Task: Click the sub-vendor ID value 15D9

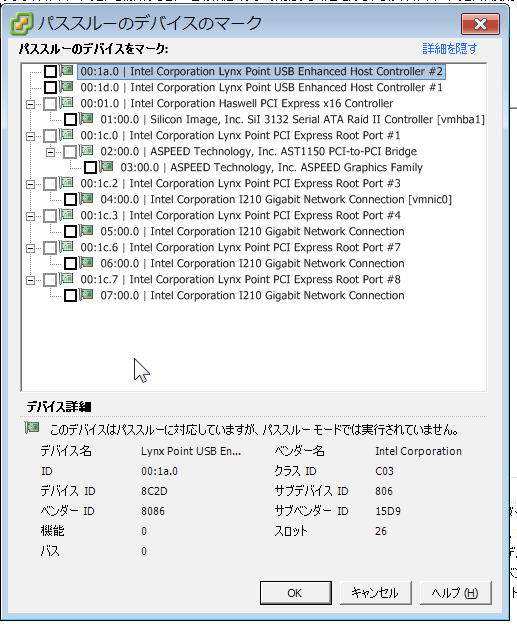Action: tap(388, 511)
